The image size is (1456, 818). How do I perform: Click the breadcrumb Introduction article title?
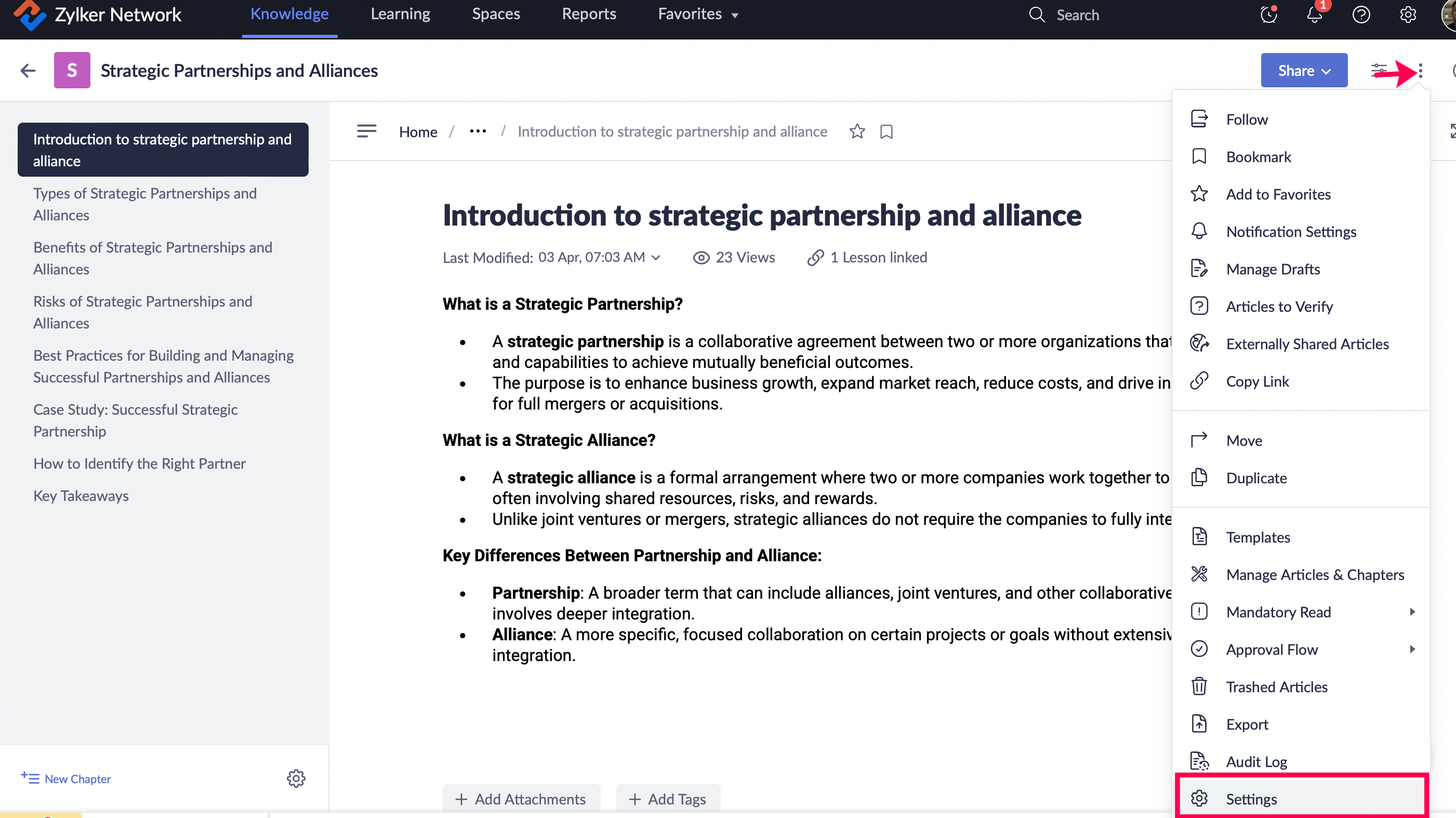click(x=672, y=131)
